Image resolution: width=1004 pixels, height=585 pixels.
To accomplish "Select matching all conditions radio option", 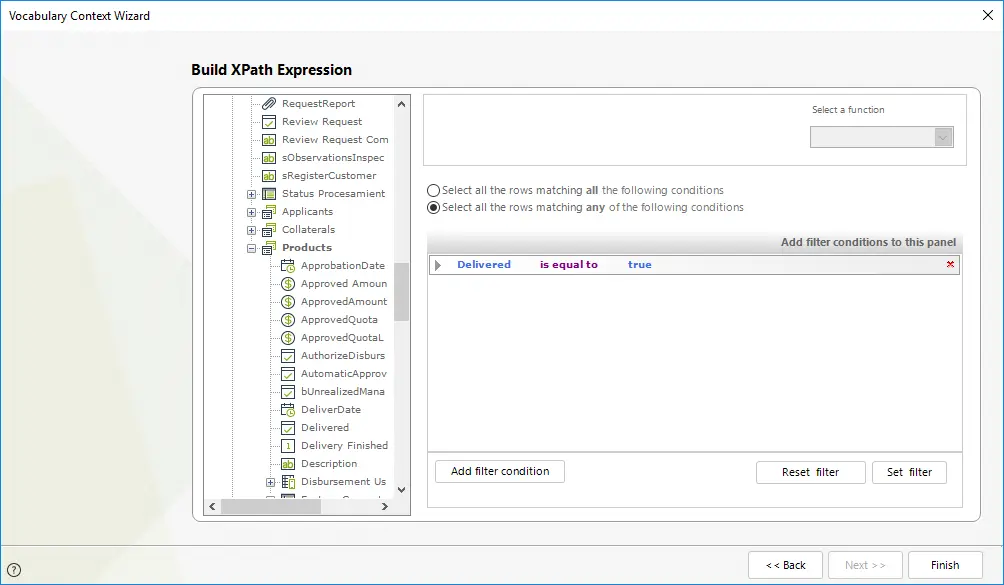I will 433,190.
